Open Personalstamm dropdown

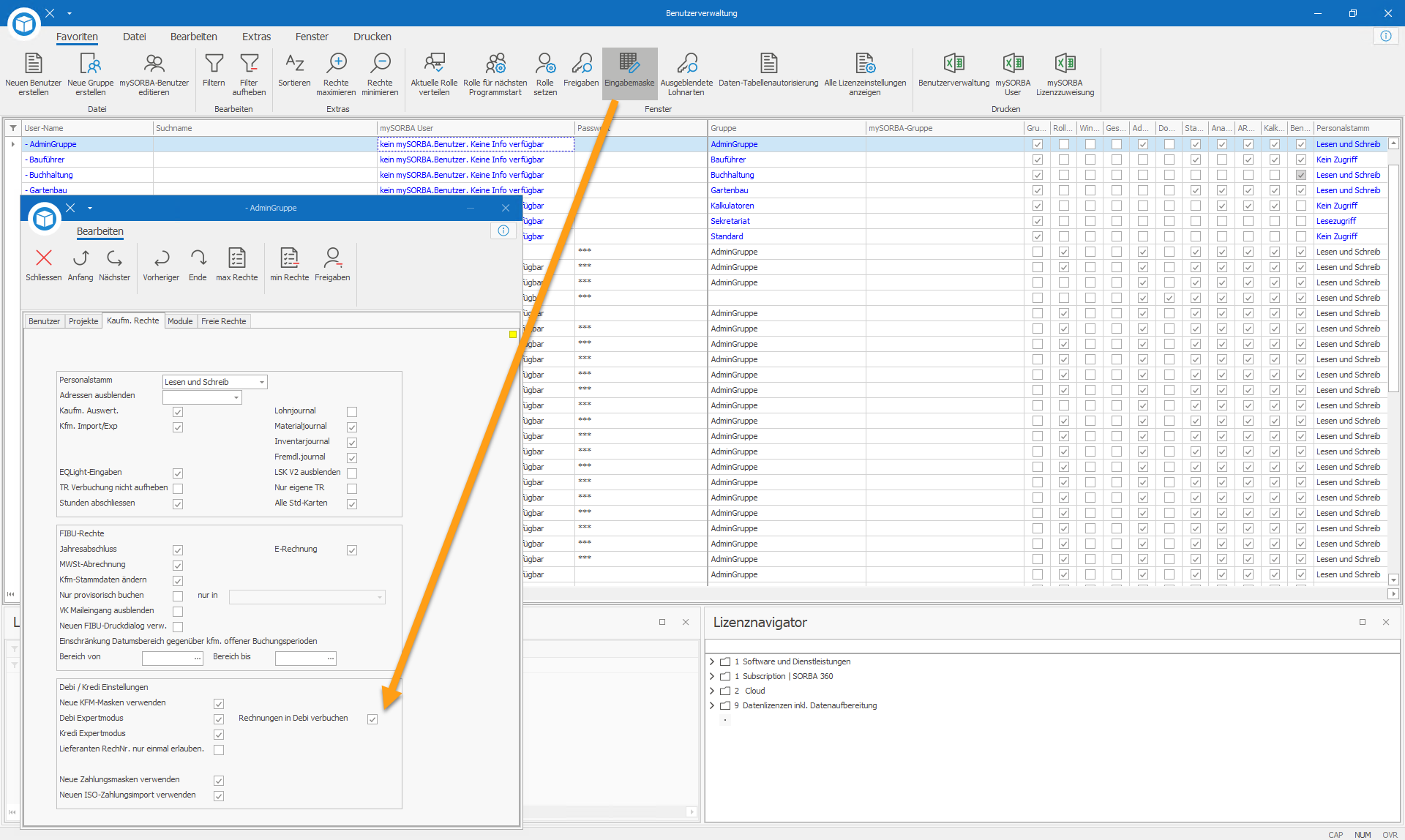(x=262, y=382)
